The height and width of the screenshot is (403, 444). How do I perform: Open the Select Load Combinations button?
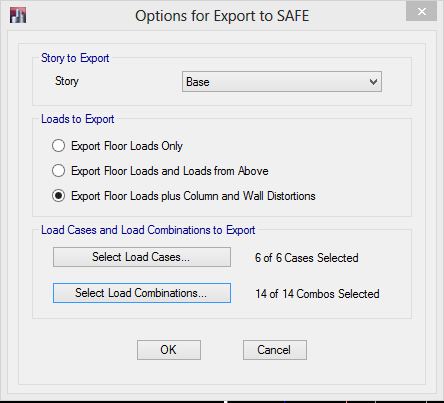point(142,293)
